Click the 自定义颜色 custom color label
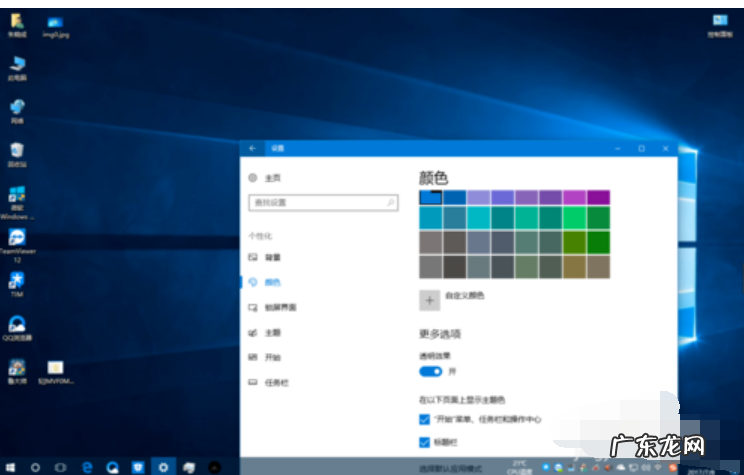The image size is (744, 475). [x=465, y=296]
